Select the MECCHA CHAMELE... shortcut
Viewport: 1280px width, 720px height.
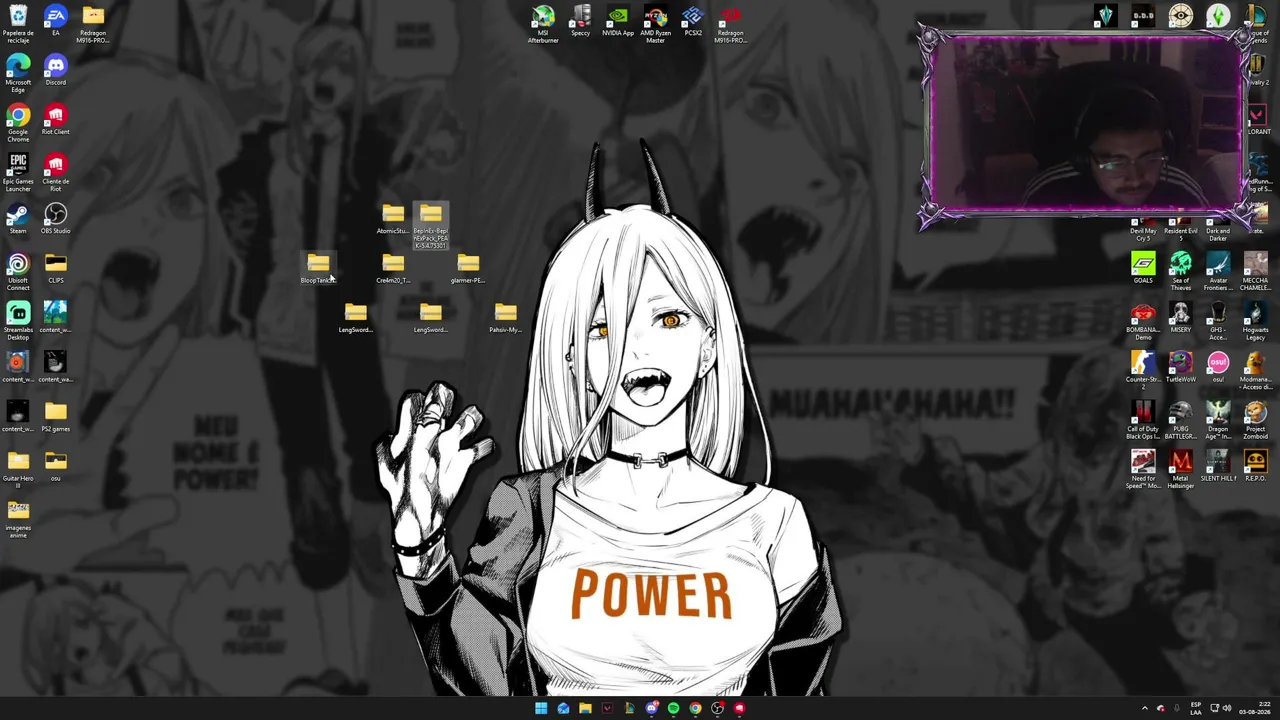pos(1255,272)
